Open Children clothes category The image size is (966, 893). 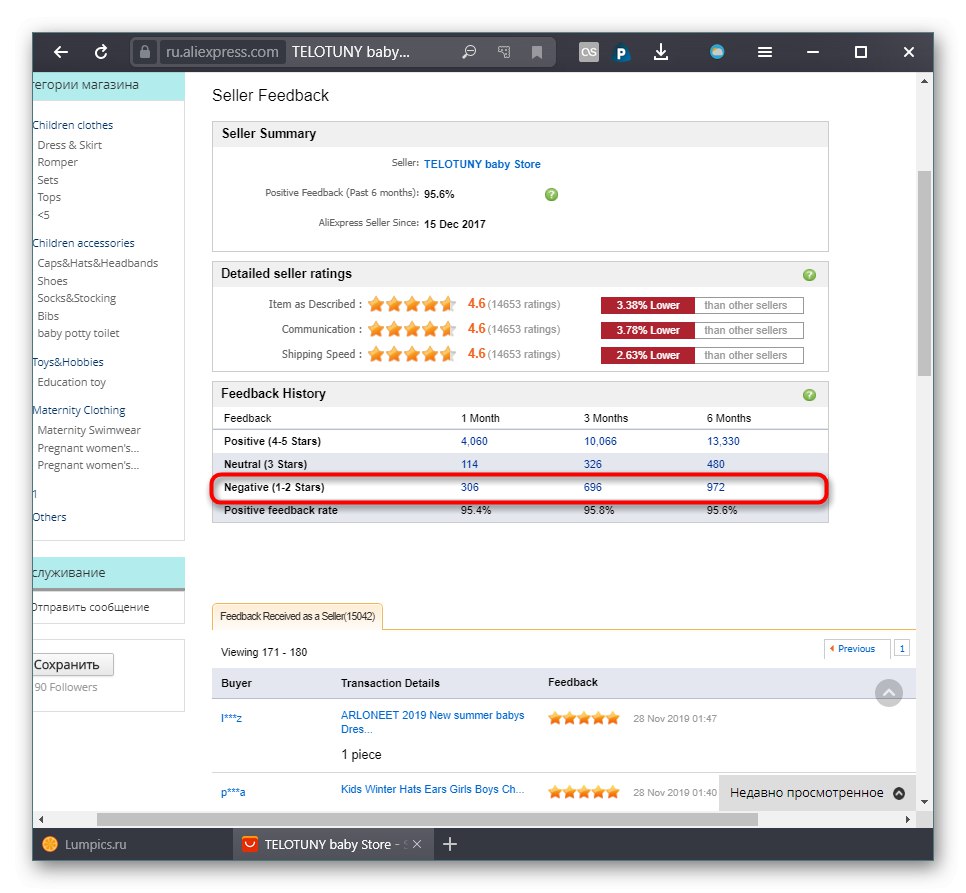(73, 125)
